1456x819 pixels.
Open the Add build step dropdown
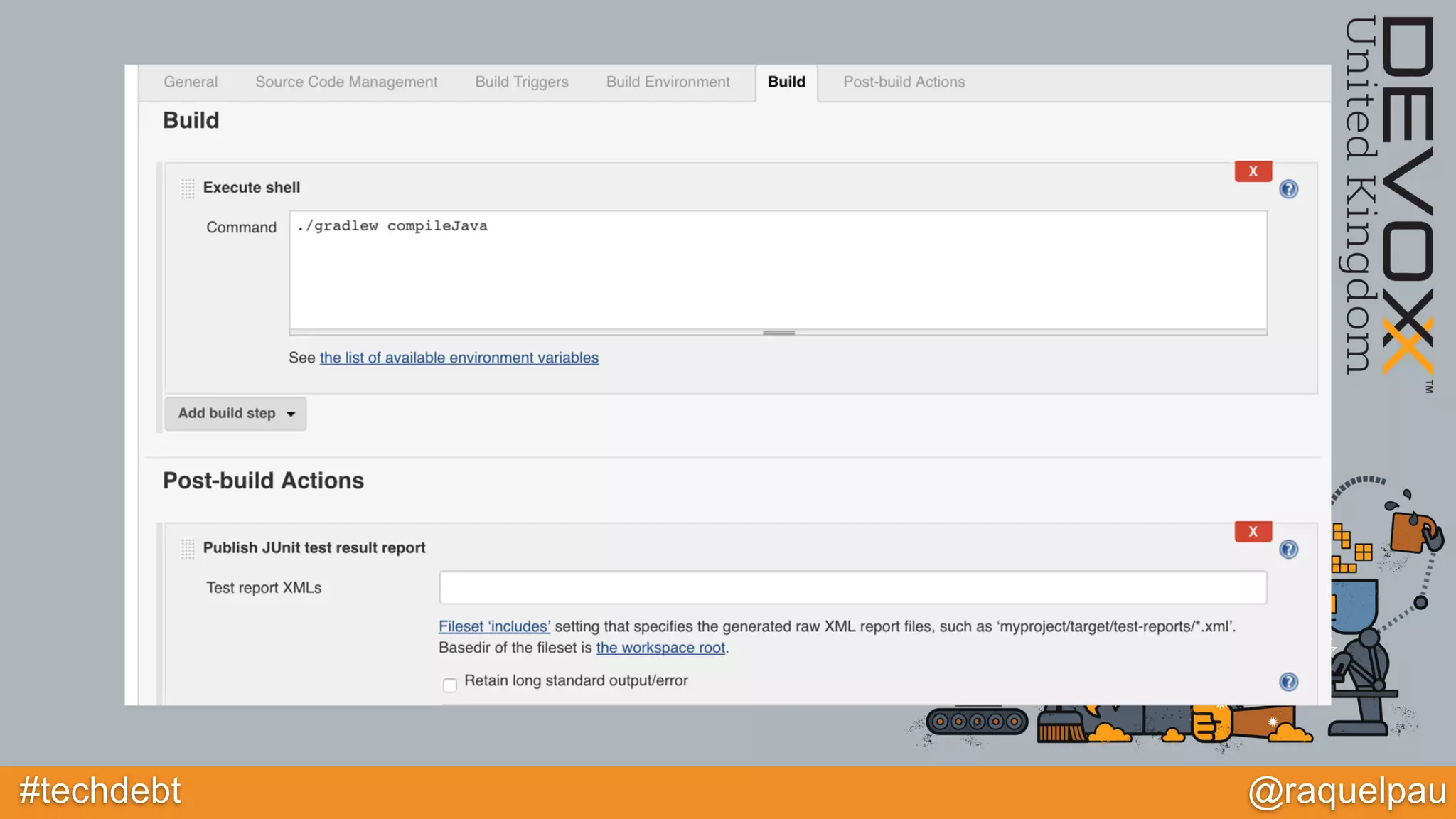[x=235, y=414]
